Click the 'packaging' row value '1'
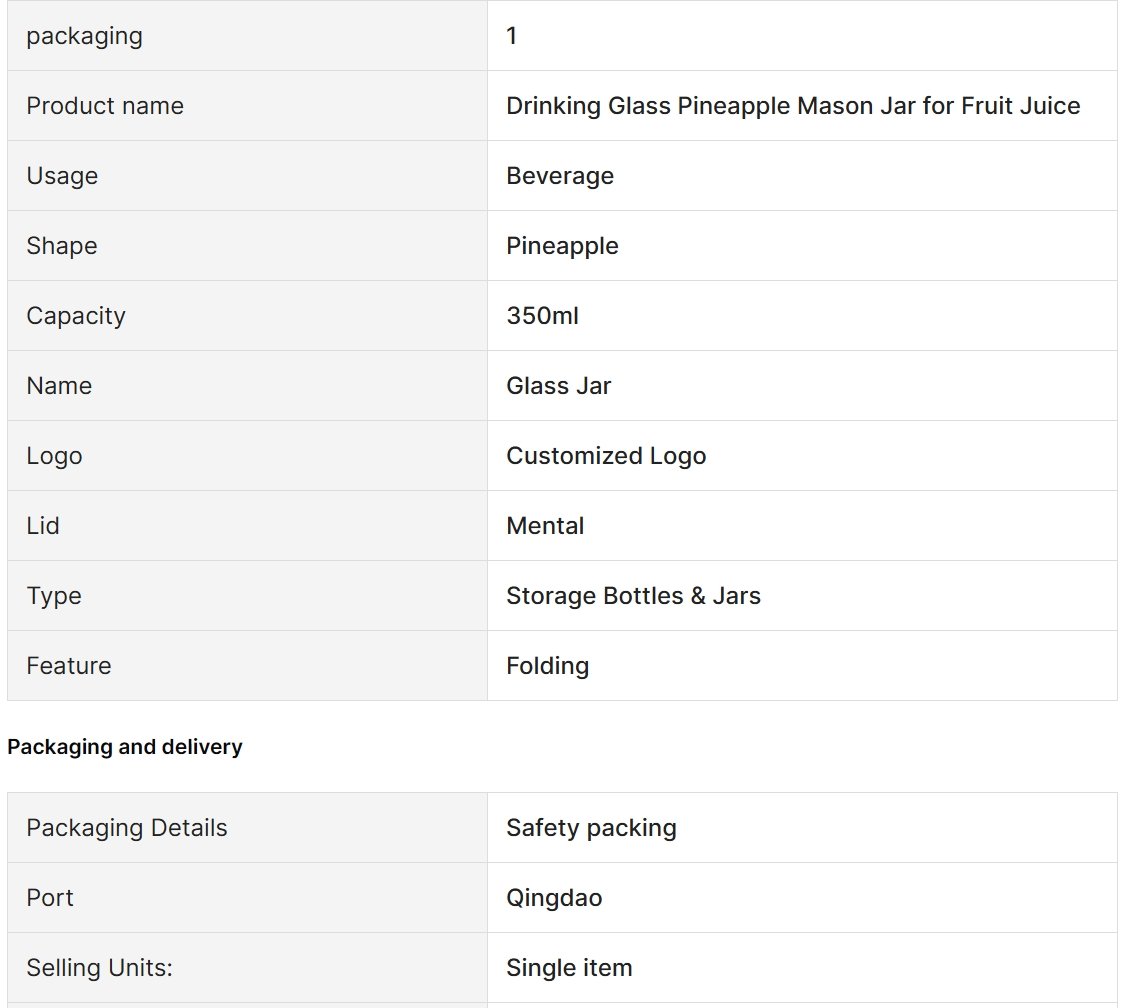Image resolution: width=1122 pixels, height=1008 pixels. (x=511, y=36)
